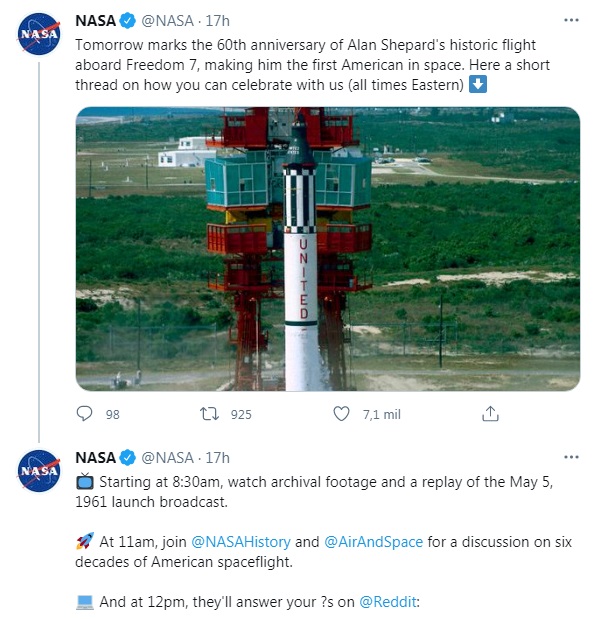This screenshot has width=596, height=619.
Task: Click the reply icon with 98 comments
Action: (x=84, y=414)
